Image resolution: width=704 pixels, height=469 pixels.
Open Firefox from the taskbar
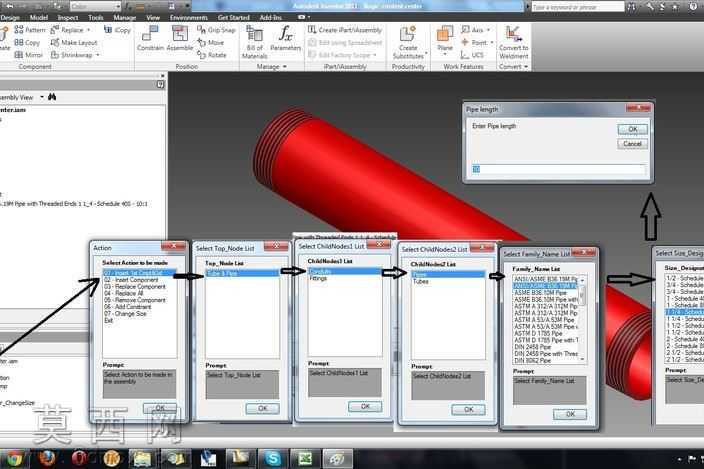[47, 459]
